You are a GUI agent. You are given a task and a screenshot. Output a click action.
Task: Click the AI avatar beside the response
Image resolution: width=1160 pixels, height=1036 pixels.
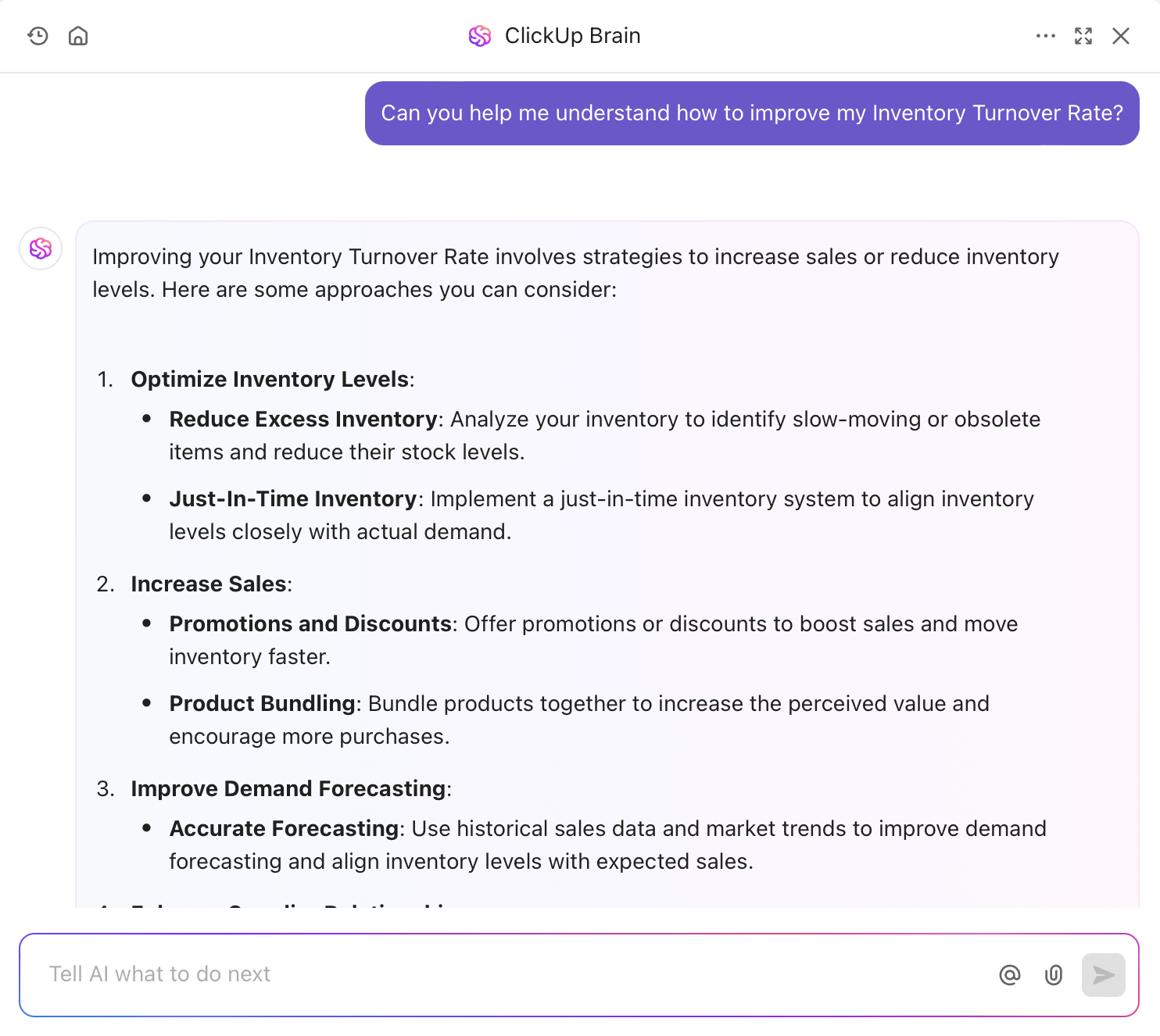[x=40, y=248]
